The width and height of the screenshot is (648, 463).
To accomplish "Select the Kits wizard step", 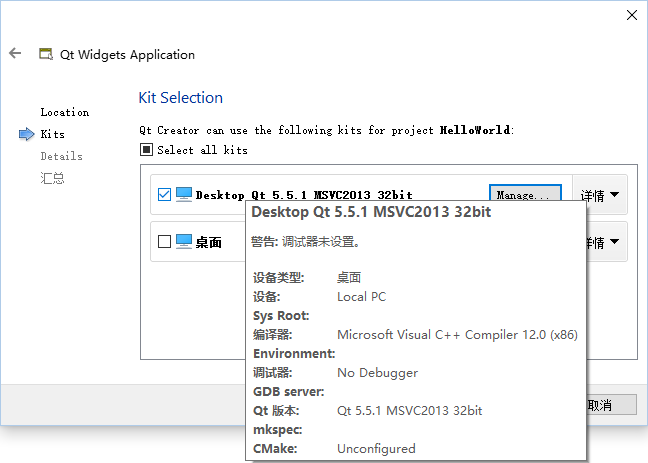I will point(52,134).
